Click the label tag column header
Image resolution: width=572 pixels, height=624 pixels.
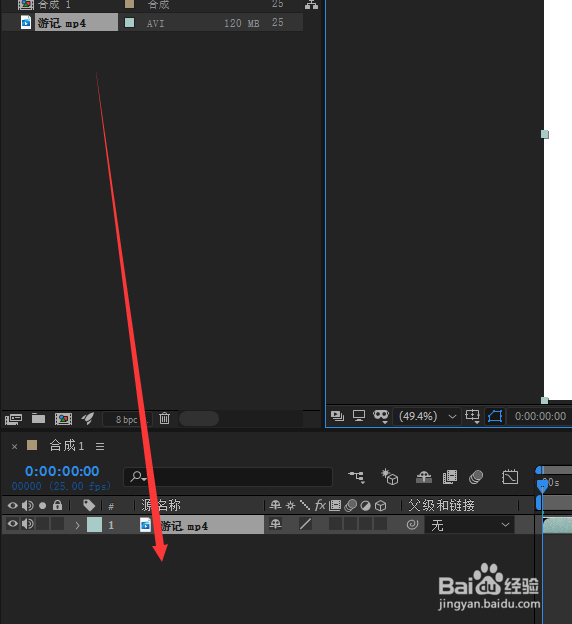(89, 505)
